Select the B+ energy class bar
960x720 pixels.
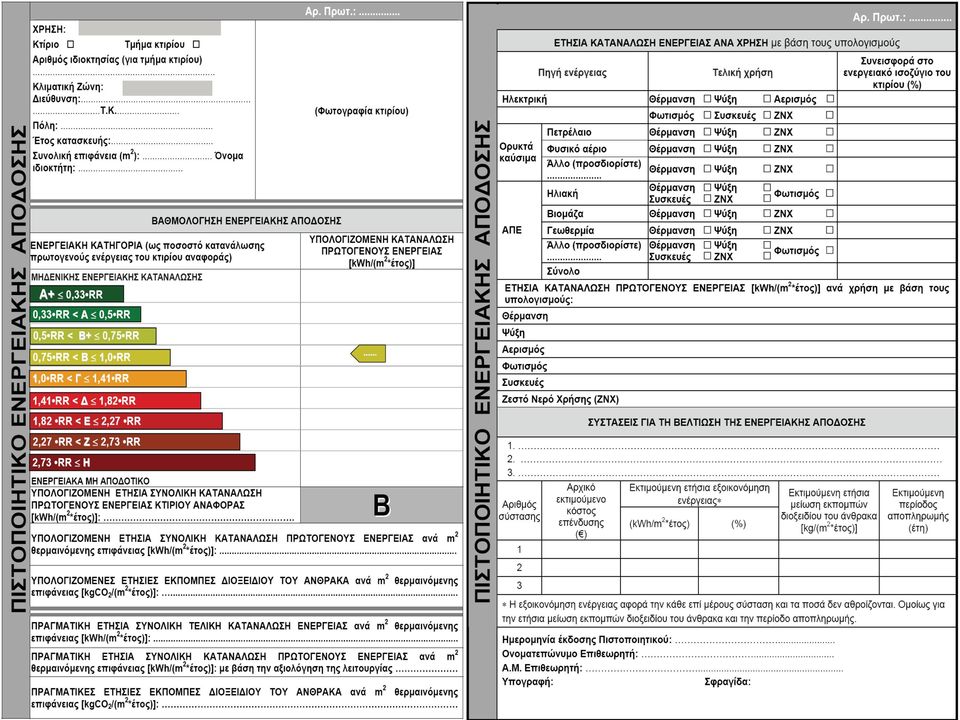coord(93,336)
